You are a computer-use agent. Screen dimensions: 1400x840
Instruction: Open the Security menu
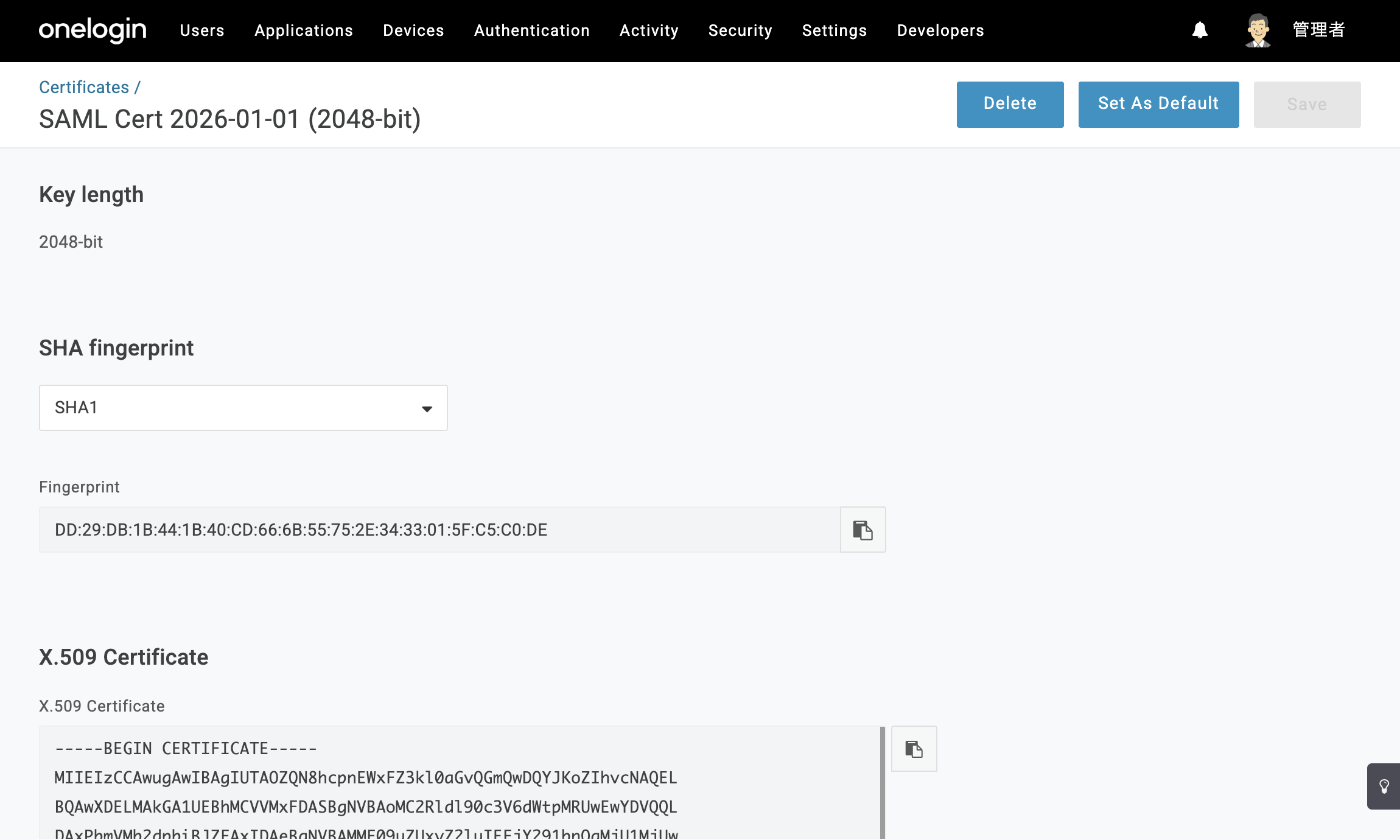click(x=740, y=30)
